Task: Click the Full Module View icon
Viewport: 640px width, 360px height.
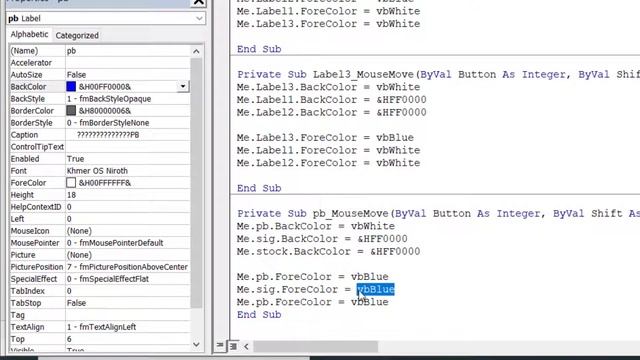Action: pos(233,346)
